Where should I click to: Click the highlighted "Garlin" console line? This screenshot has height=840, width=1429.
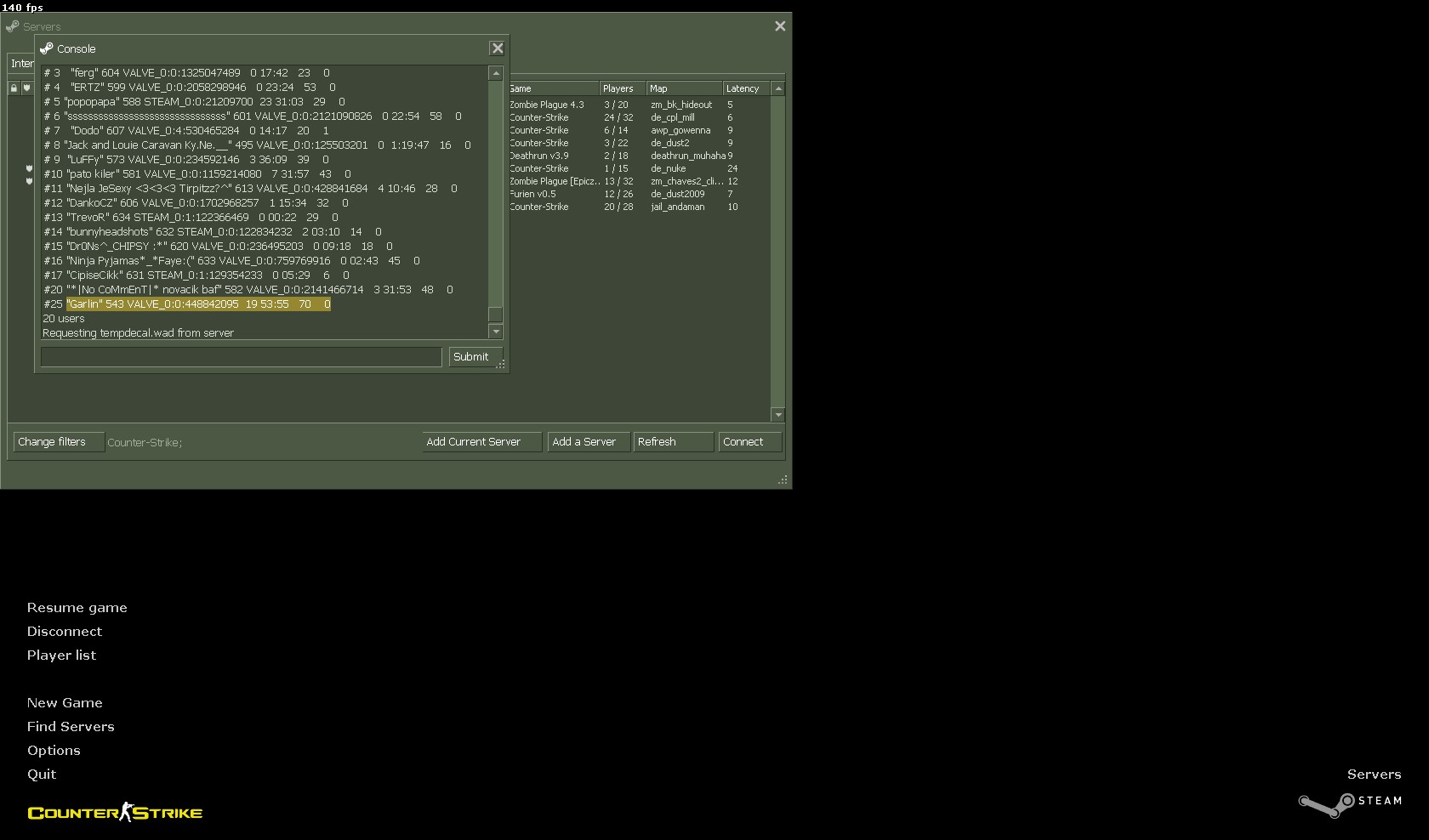click(x=198, y=304)
